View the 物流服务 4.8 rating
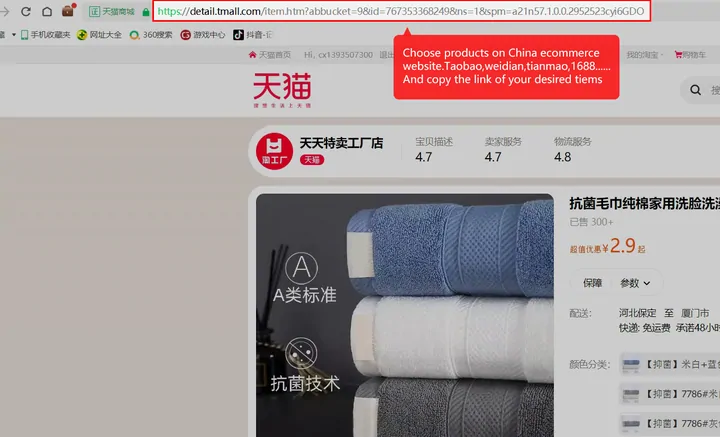This screenshot has height=437, width=720. click(572, 150)
